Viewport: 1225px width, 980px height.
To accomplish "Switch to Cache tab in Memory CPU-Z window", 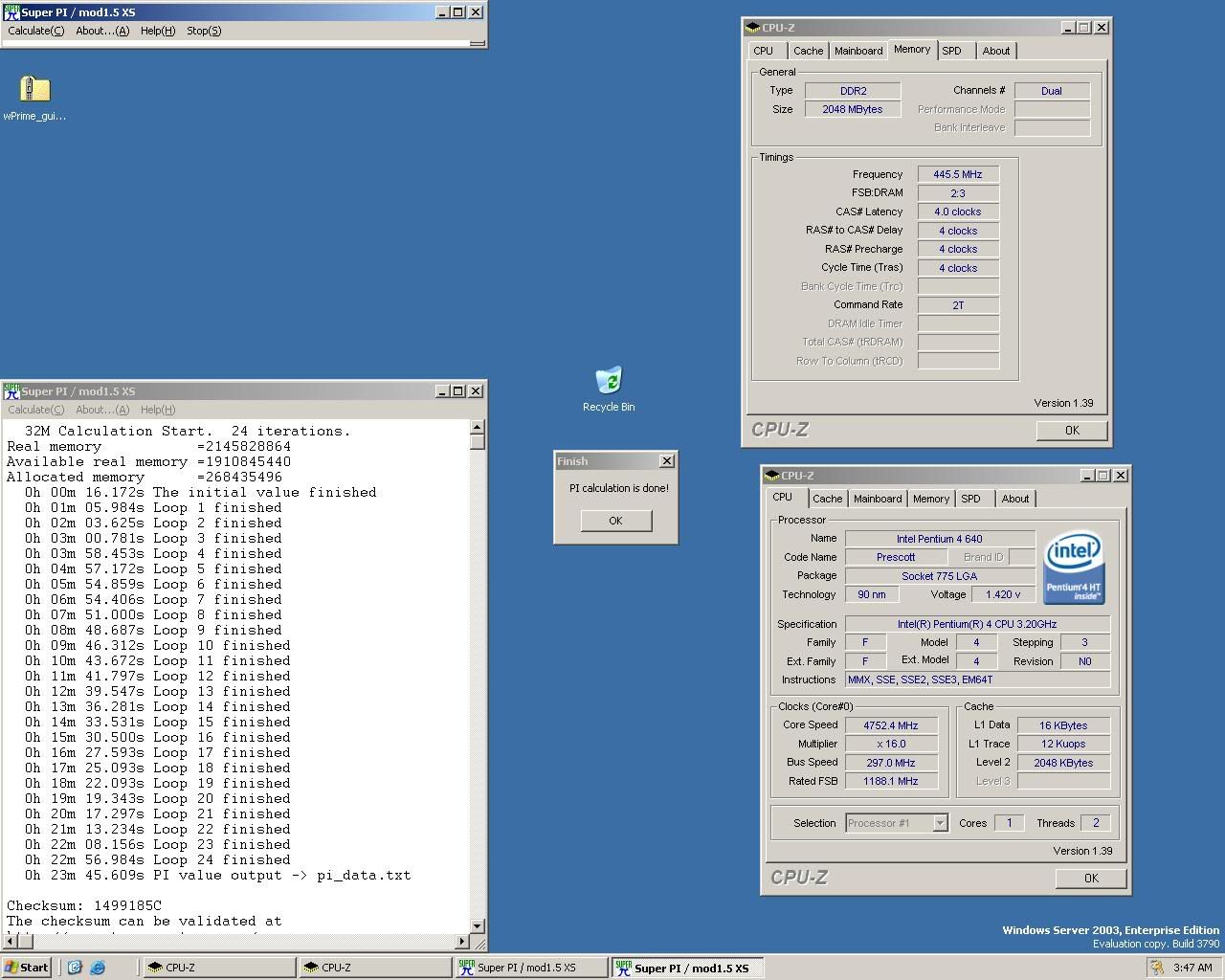I will 808,51.
